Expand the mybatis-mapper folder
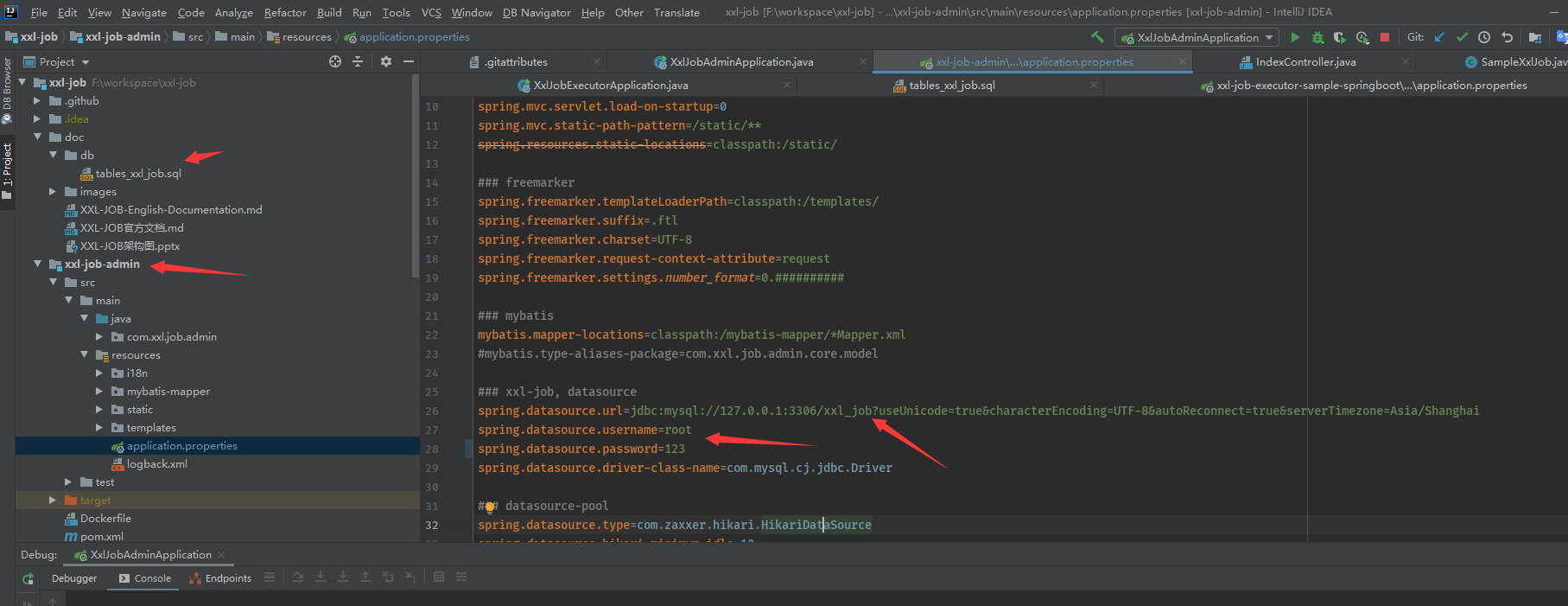This screenshot has width=1568, height=606. 99,391
